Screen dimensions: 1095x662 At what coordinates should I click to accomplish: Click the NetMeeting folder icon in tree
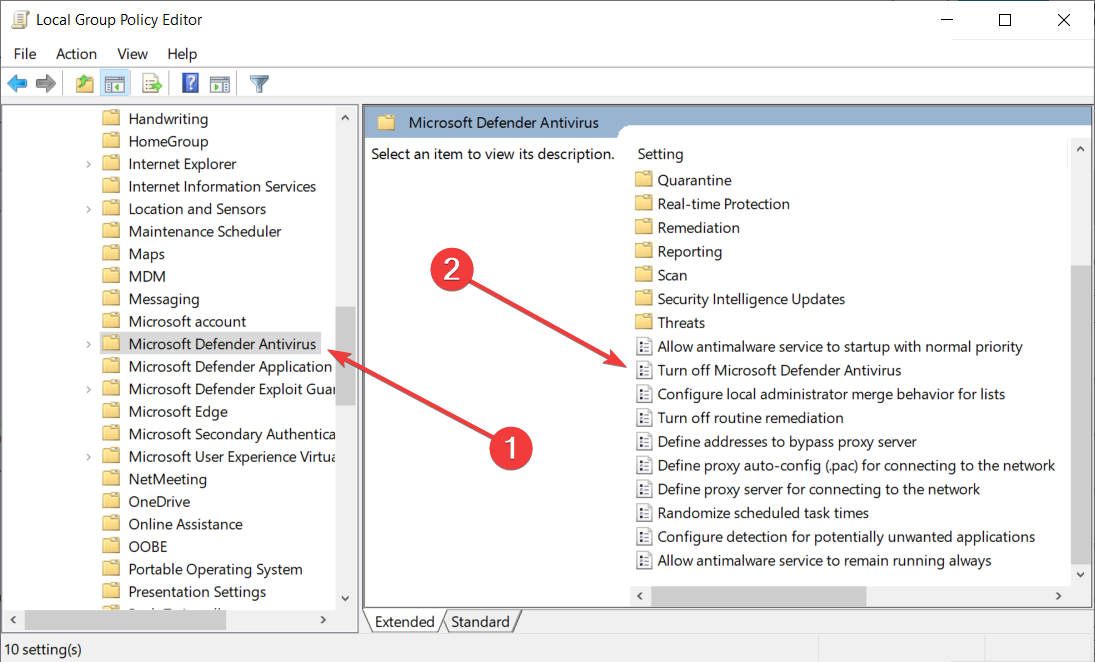[x=111, y=478]
